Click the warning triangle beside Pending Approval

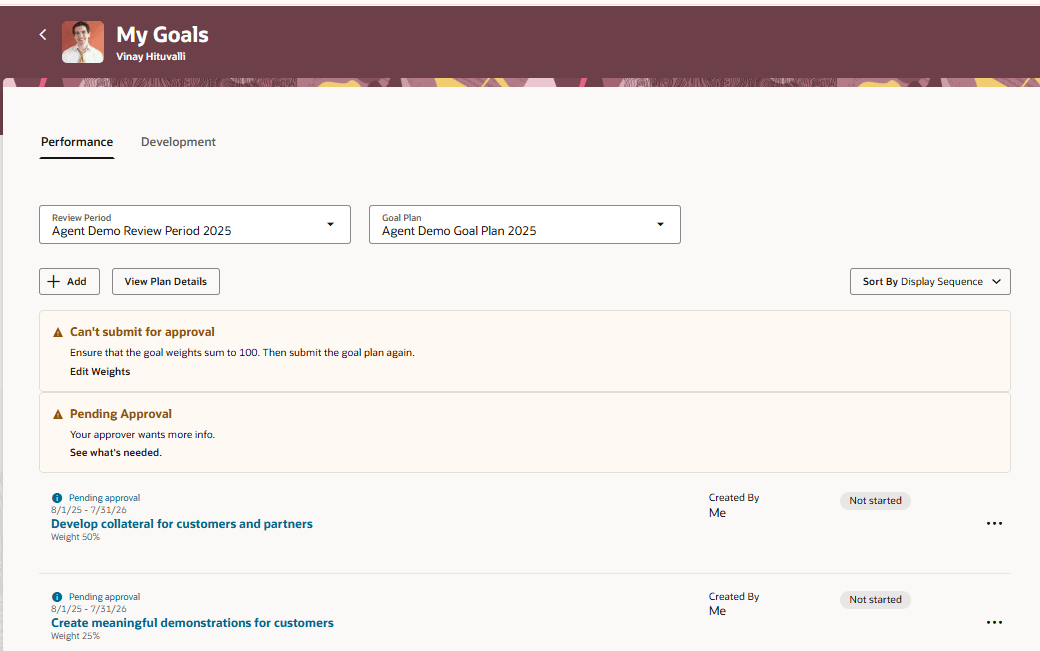point(57,413)
